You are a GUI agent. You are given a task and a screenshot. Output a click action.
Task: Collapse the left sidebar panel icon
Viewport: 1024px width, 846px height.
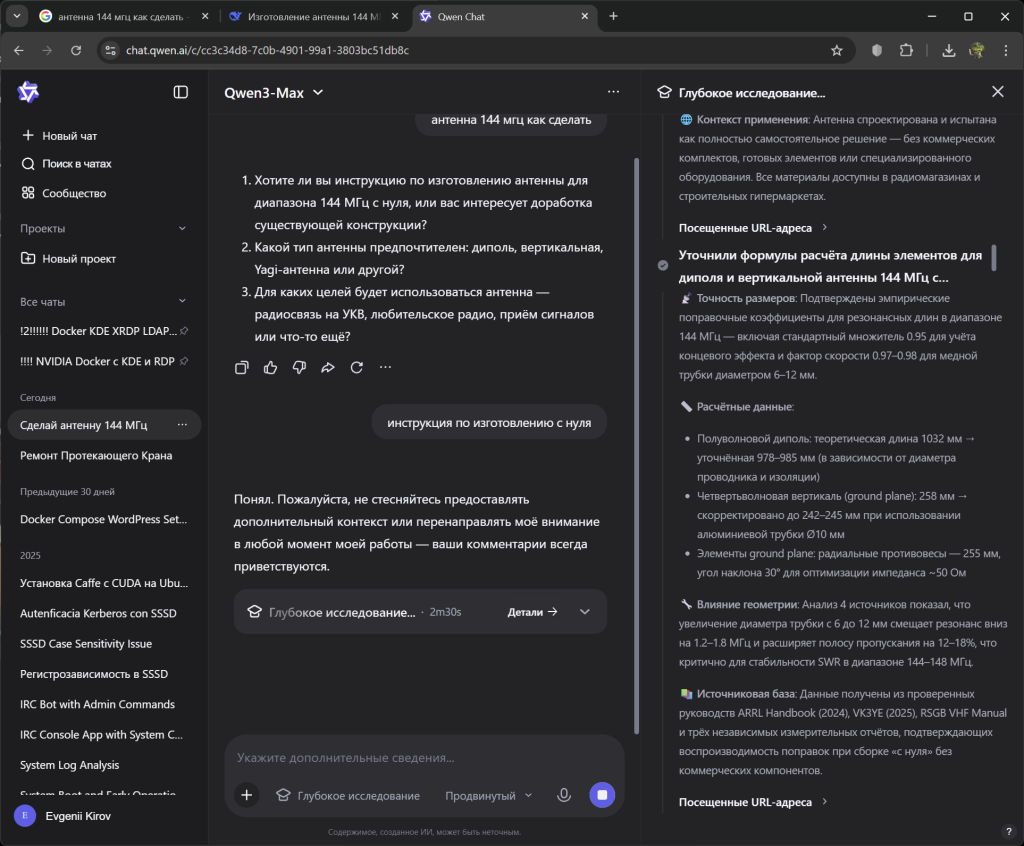[x=181, y=92]
